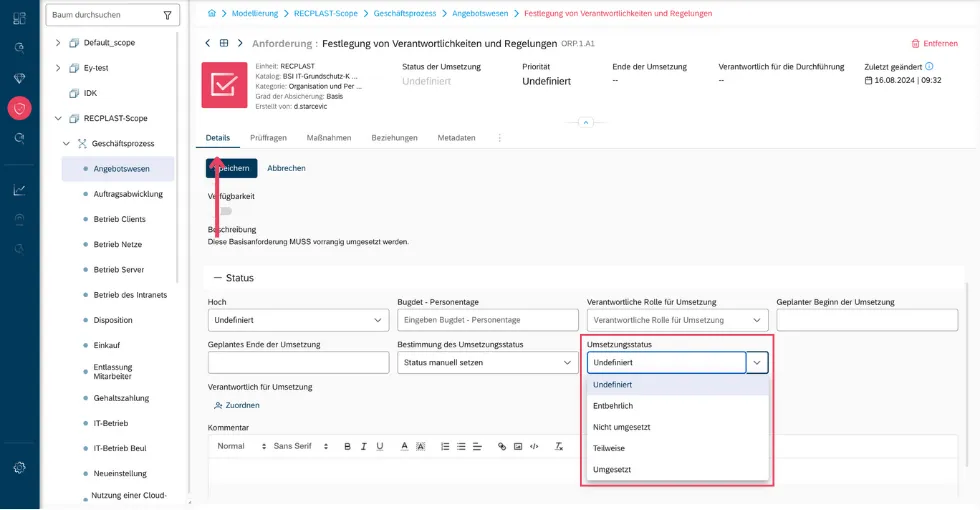
Task: Collapse the Status section
Action: click(x=218, y=278)
